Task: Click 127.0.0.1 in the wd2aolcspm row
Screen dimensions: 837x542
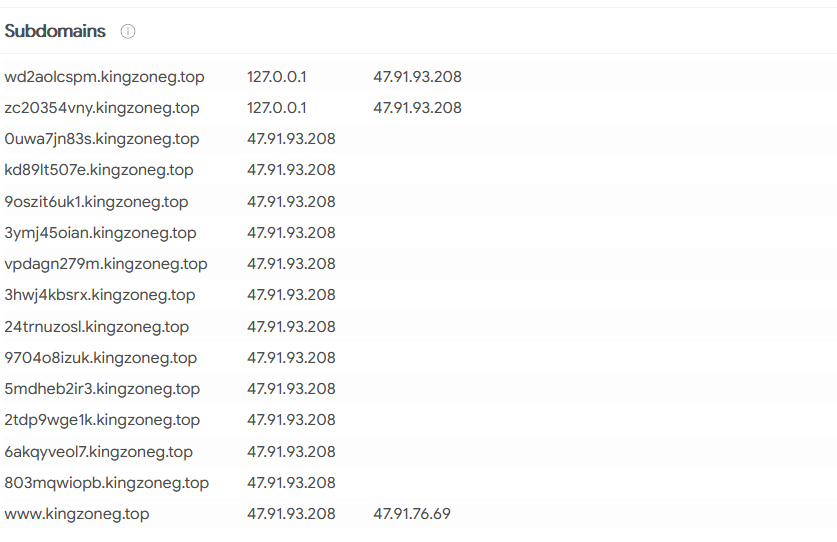Action: [x=277, y=77]
